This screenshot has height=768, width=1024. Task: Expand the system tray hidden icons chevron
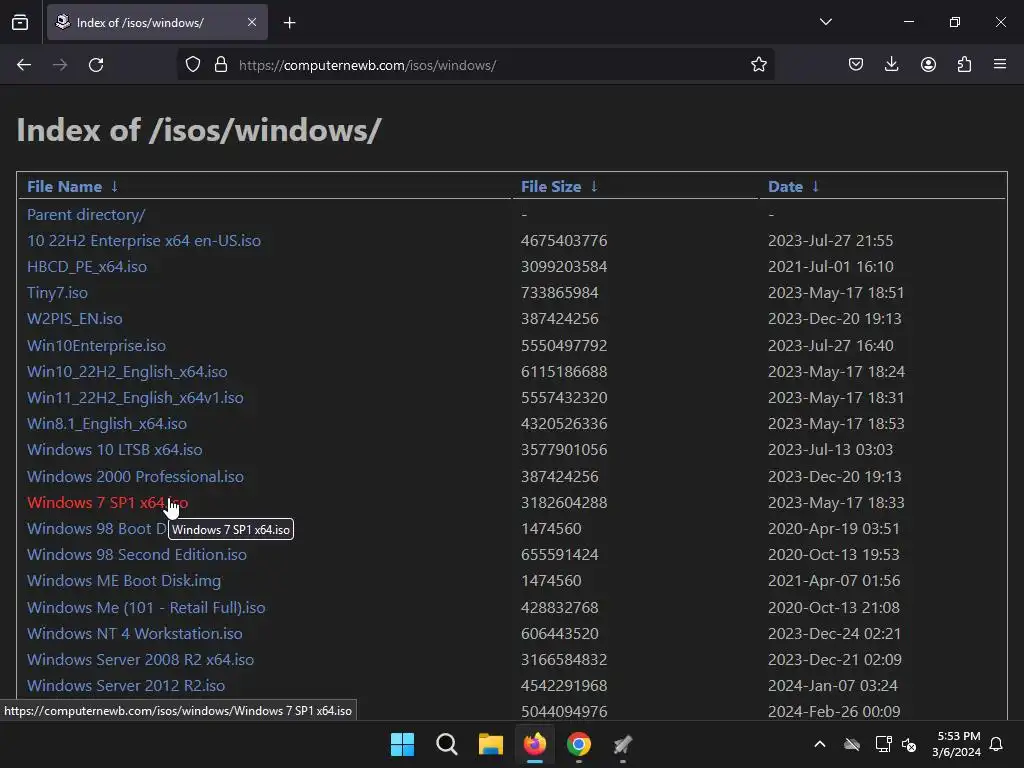(820, 744)
